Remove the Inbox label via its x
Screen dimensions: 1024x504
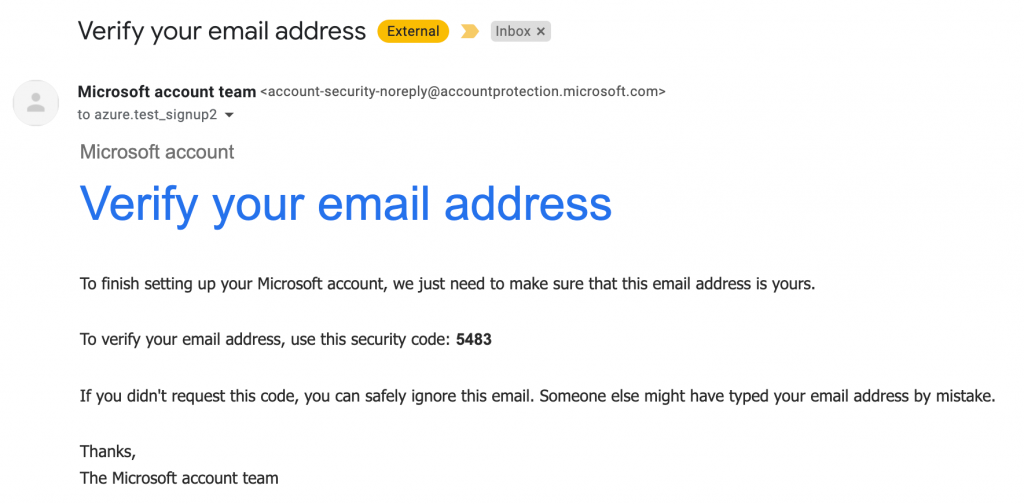[x=540, y=31]
